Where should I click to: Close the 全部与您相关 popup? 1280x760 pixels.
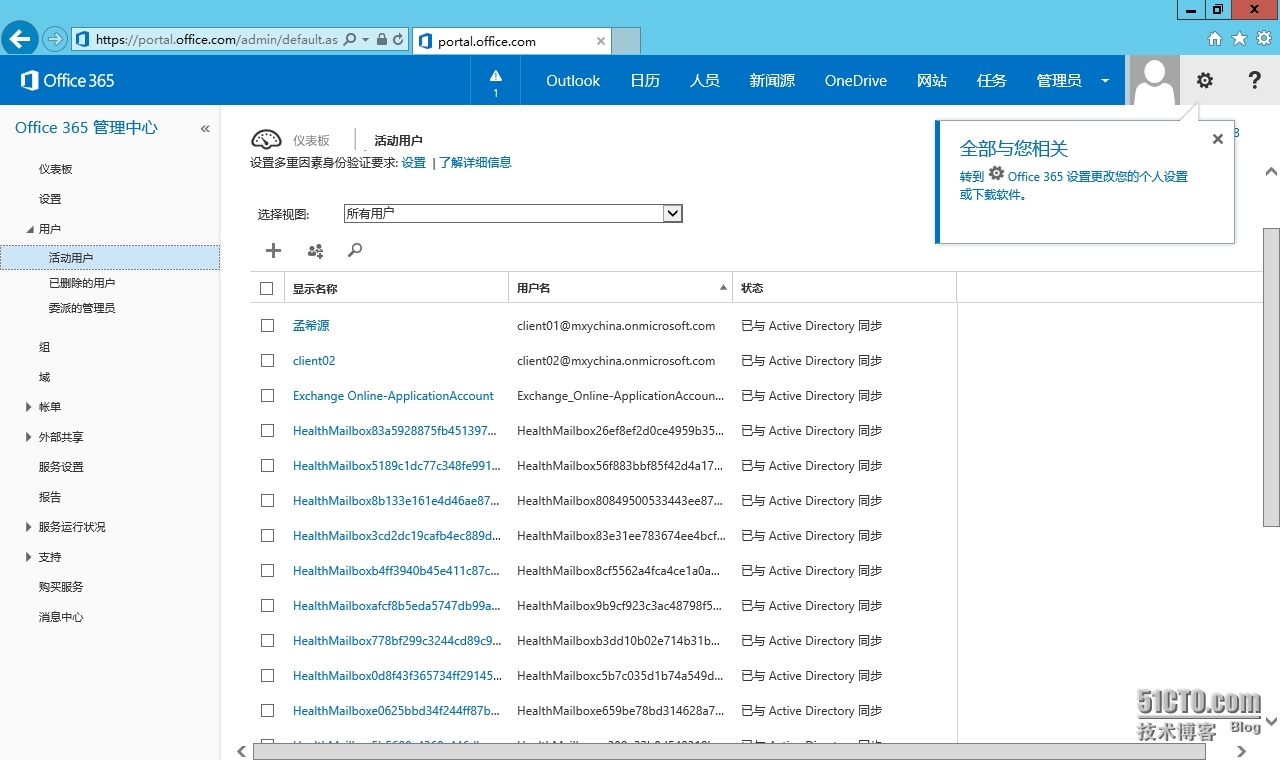coord(1217,140)
